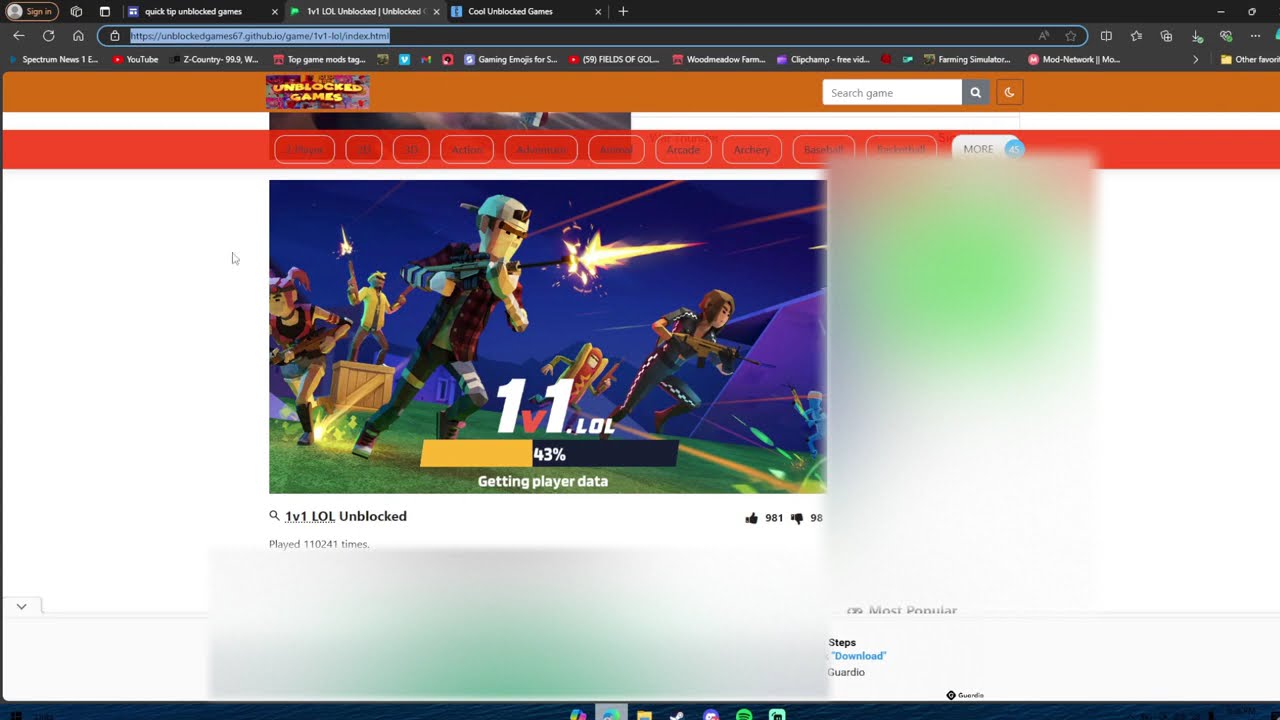
Task: Go back with the browser back arrow
Action: 19,35
